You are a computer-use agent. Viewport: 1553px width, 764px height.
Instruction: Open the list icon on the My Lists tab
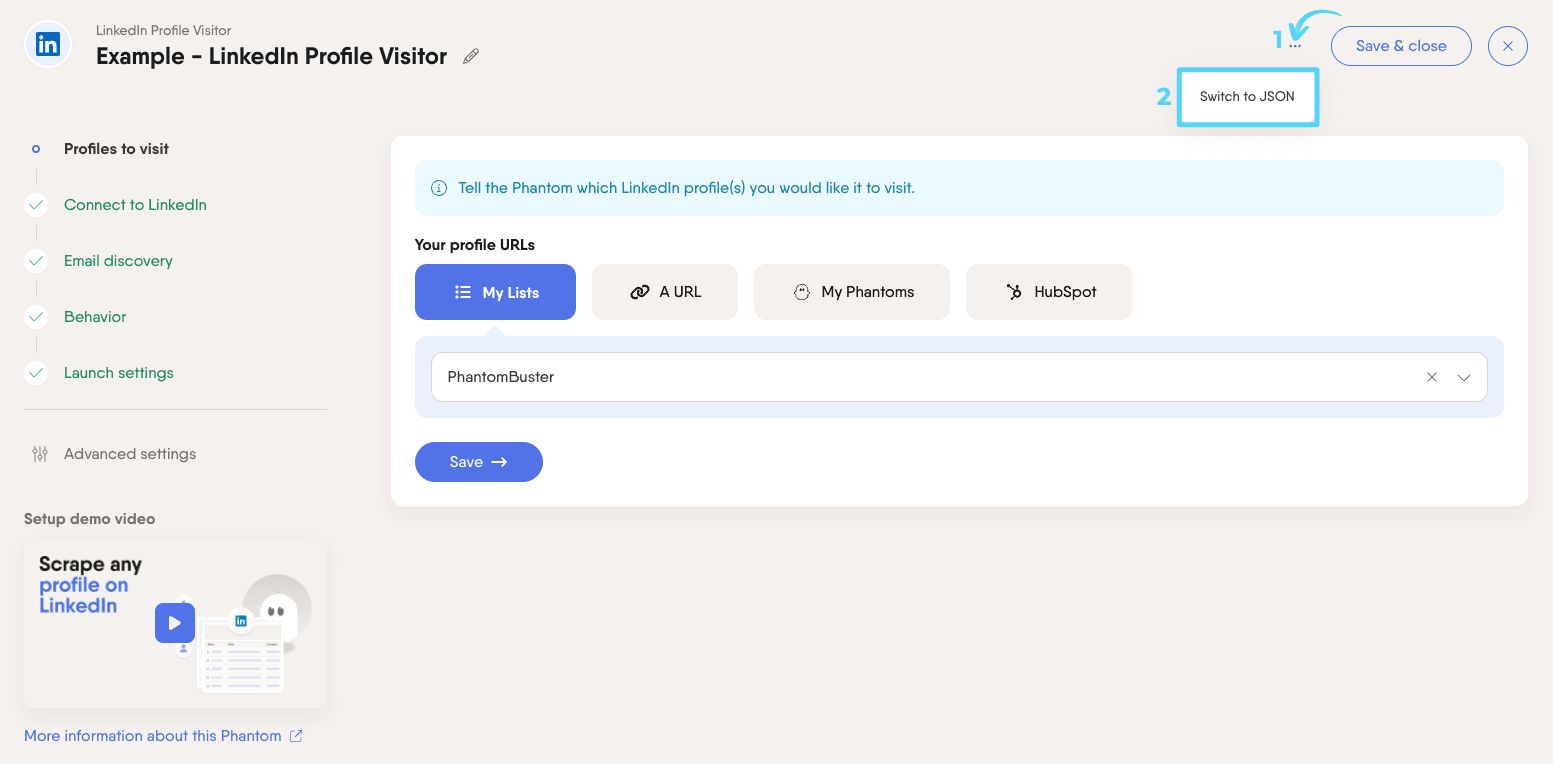tap(462, 292)
